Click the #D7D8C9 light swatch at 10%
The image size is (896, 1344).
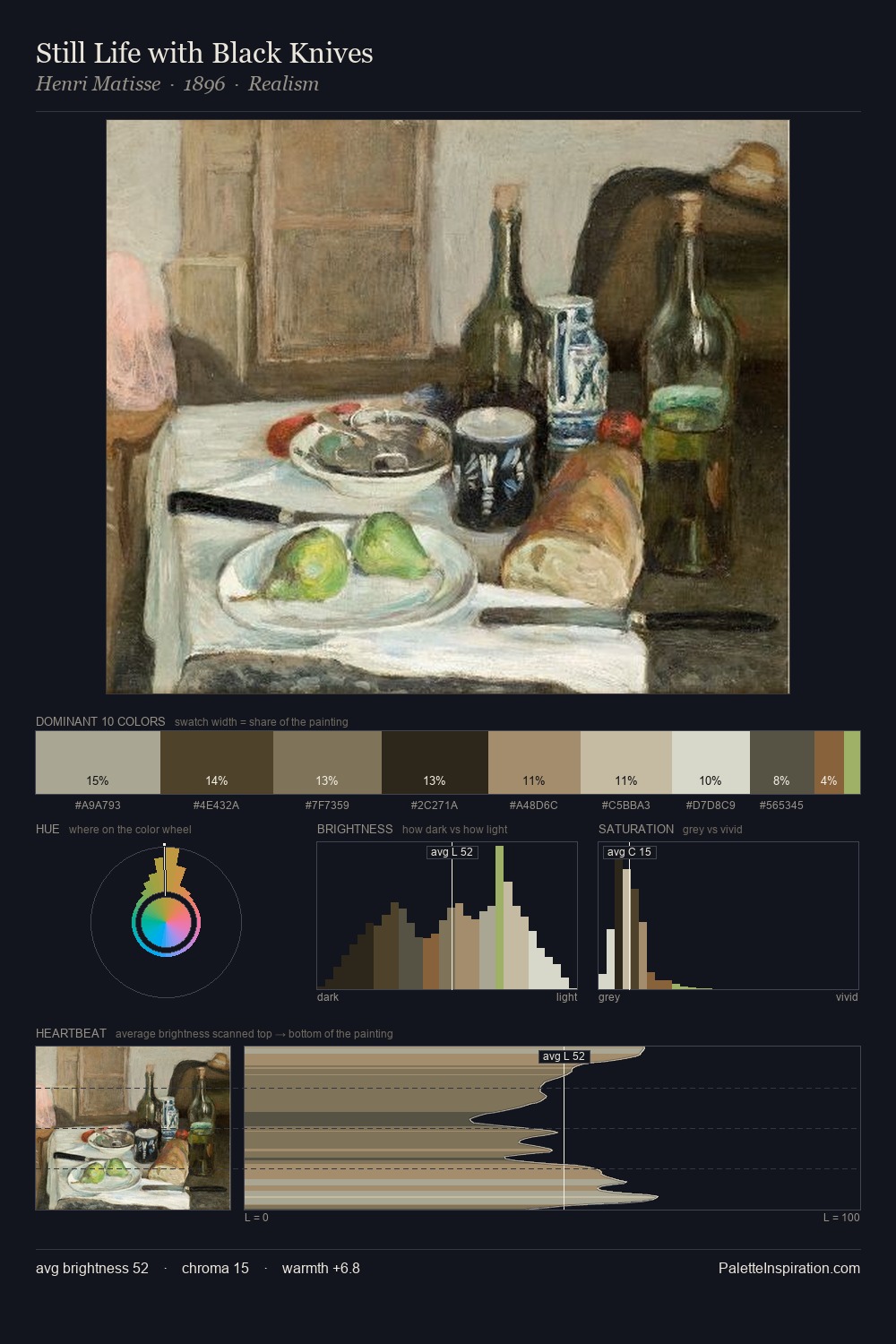[x=711, y=762]
